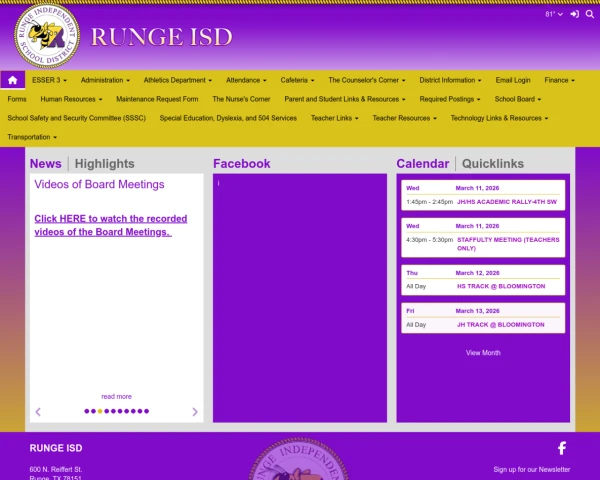Image resolution: width=600 pixels, height=480 pixels.
Task: Go to previous news slide arrow
Action: pos(38,412)
